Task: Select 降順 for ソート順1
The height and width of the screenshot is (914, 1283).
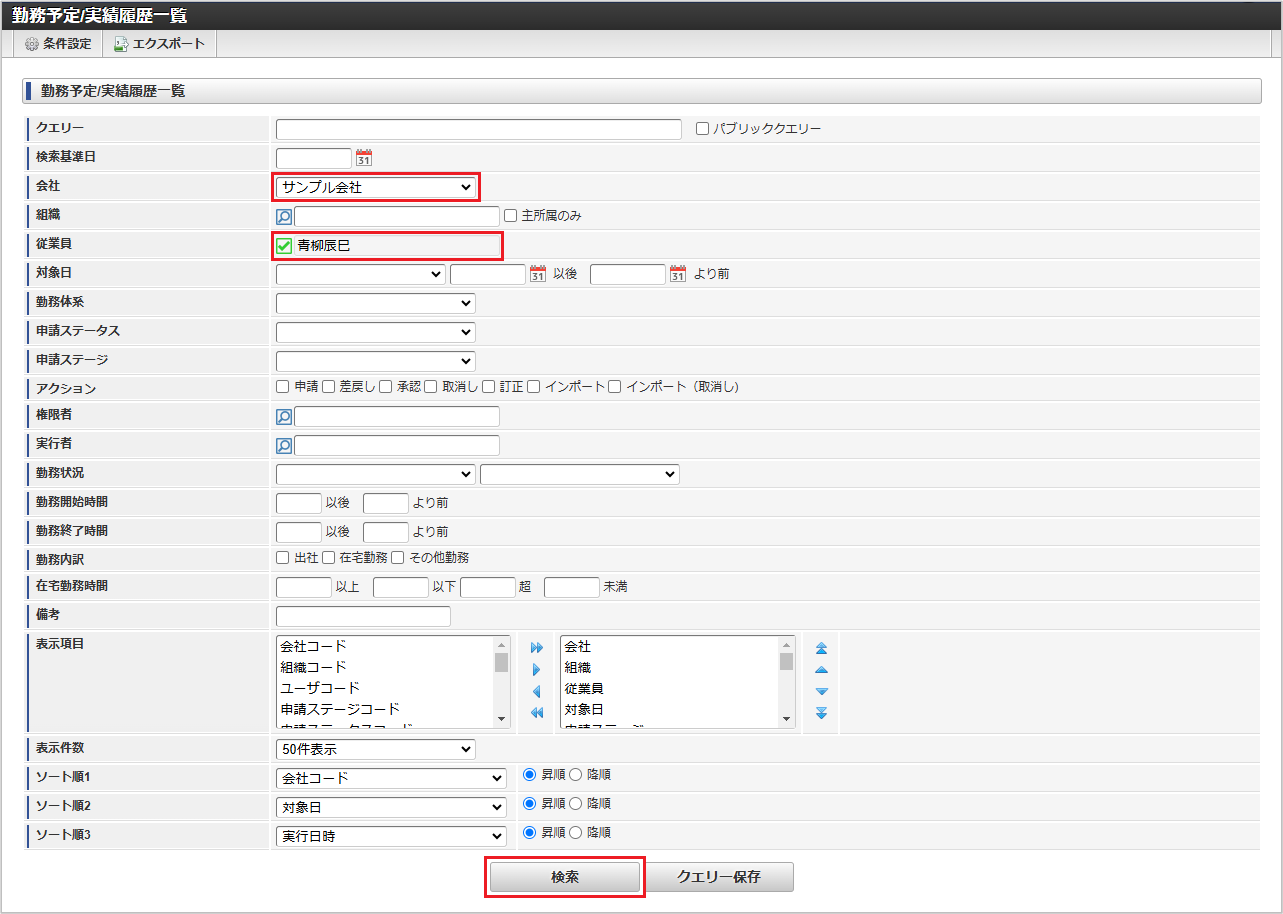Action: tap(575, 775)
